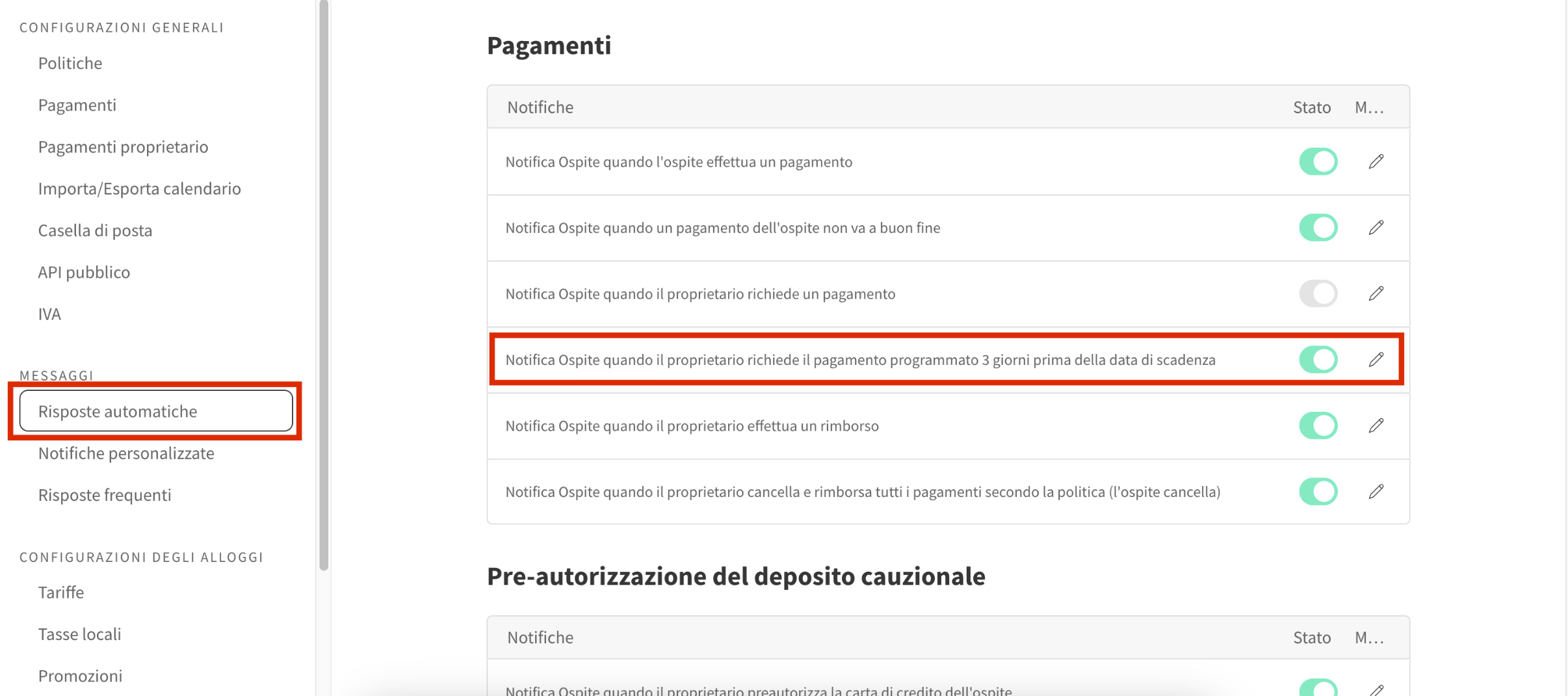Select Risposte frequenti from the sidebar
Image resolution: width=1568 pixels, height=696 pixels.
pos(105,495)
